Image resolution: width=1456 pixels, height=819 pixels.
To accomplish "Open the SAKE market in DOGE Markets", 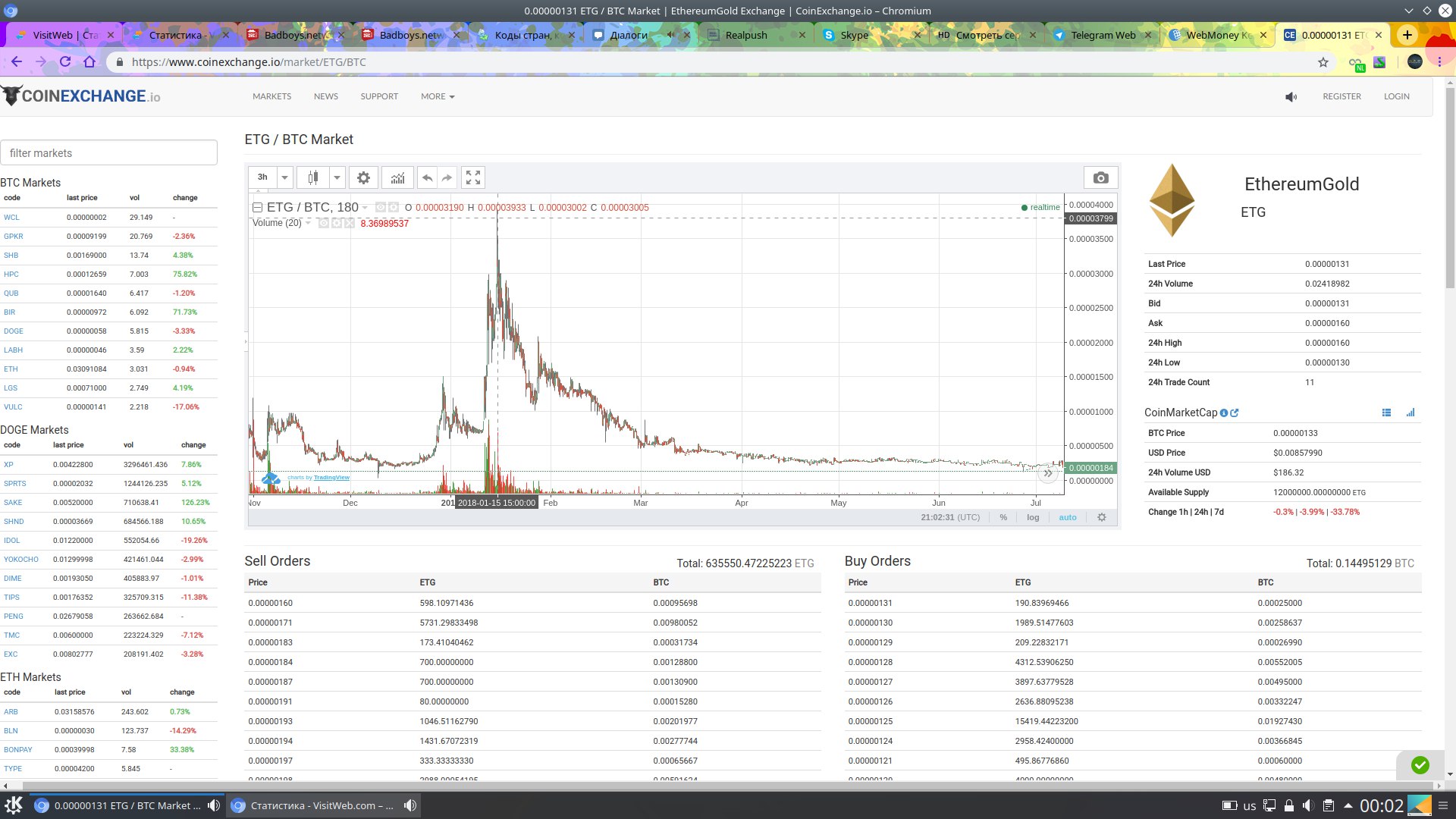I will (x=13, y=503).
